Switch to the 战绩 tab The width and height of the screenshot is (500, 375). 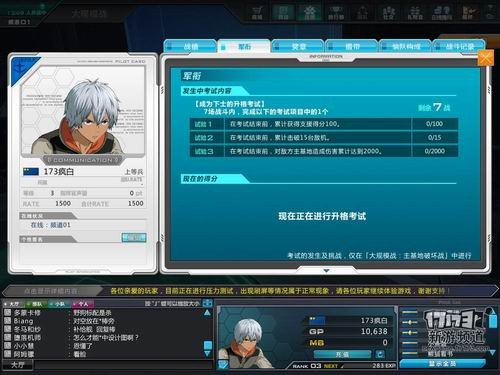pos(190,47)
